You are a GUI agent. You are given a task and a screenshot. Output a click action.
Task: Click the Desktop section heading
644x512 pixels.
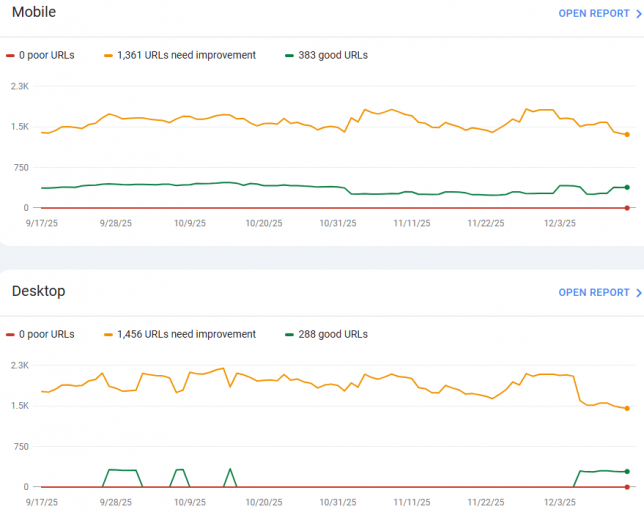38,291
